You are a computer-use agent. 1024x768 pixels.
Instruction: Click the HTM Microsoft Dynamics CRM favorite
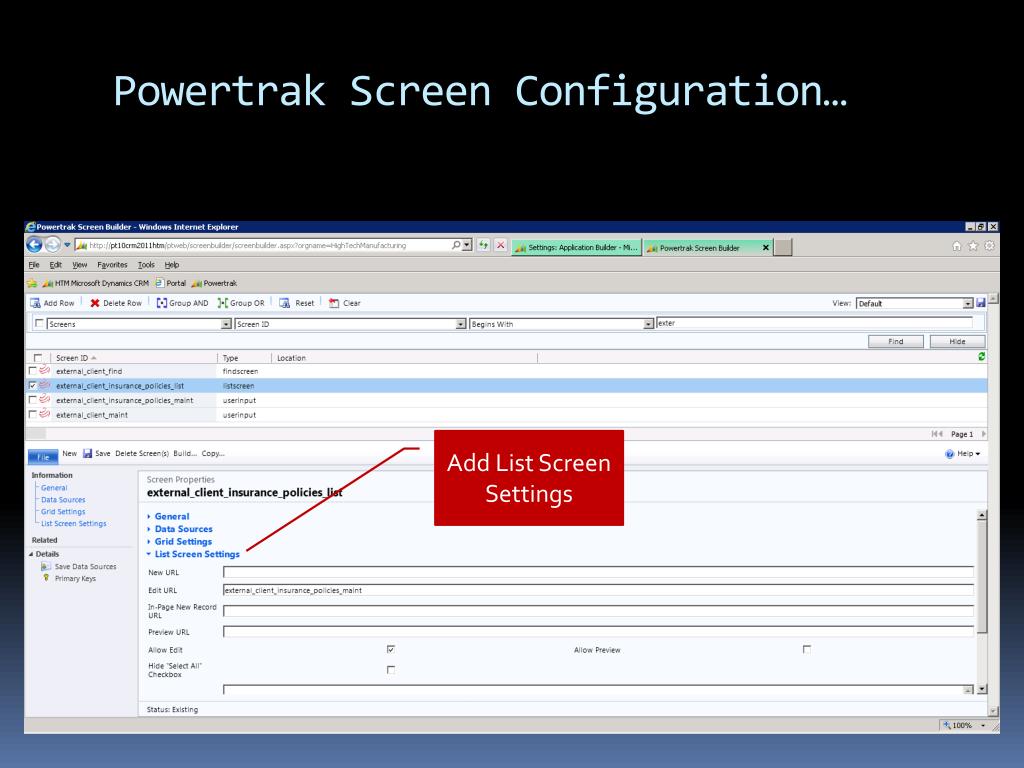pos(96,283)
